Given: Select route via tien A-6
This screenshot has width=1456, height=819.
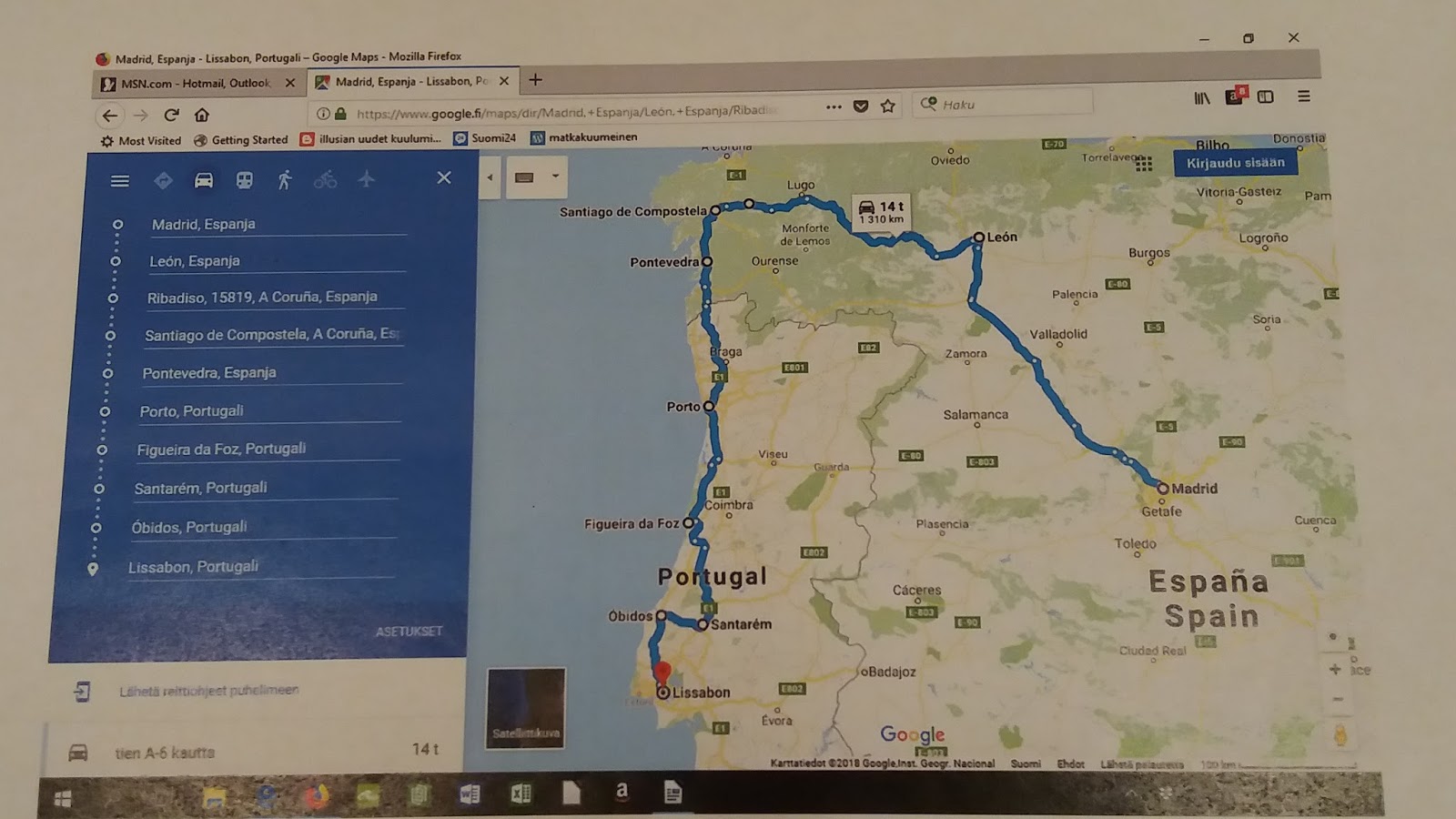Looking at the screenshot, I should (x=255, y=752).
